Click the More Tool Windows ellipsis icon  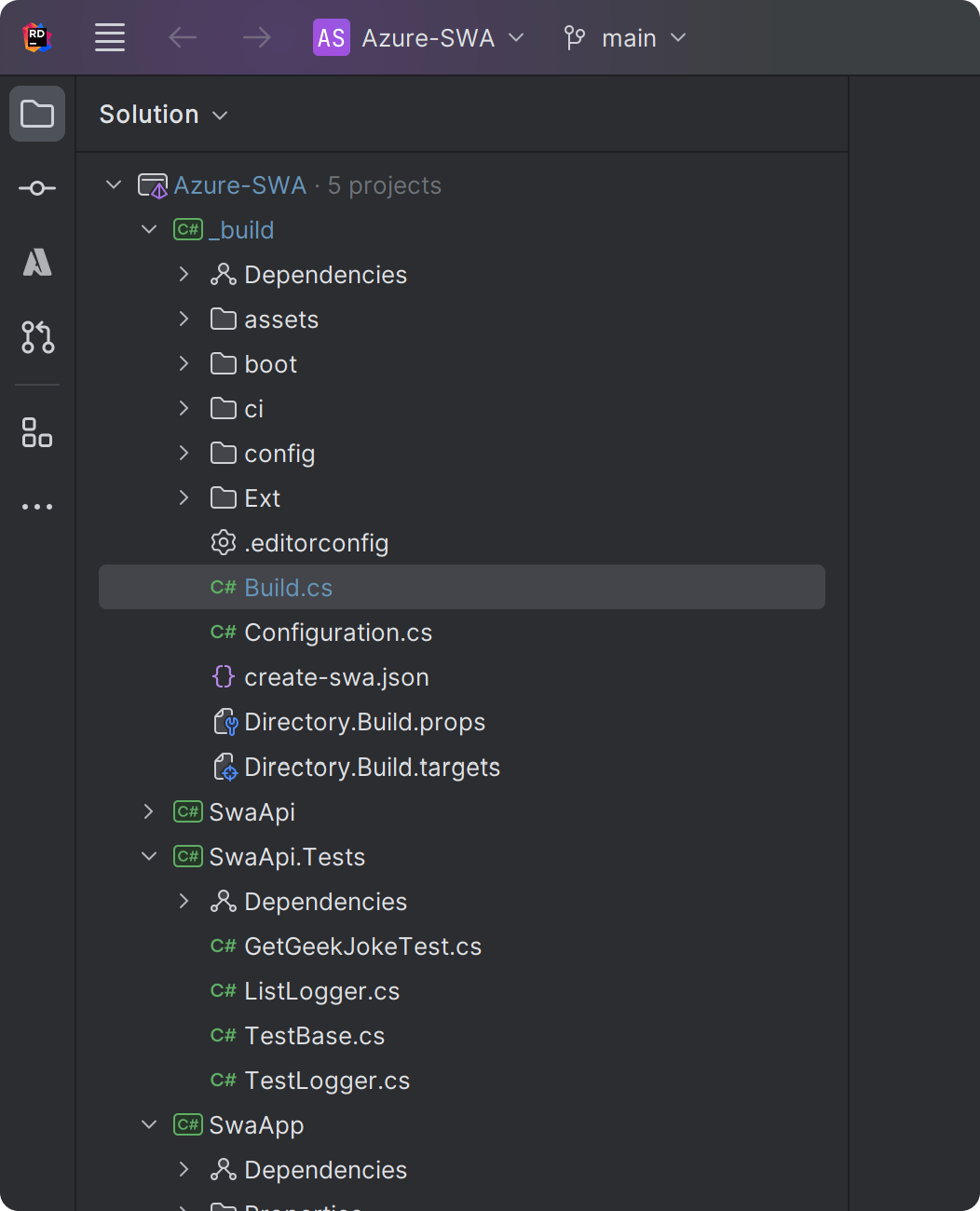[36, 506]
